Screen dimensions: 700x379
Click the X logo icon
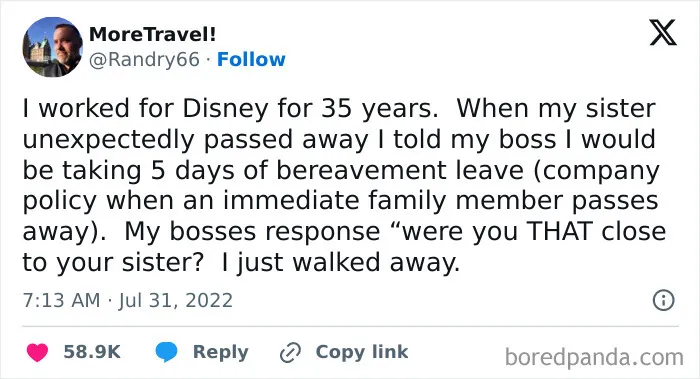(x=663, y=32)
